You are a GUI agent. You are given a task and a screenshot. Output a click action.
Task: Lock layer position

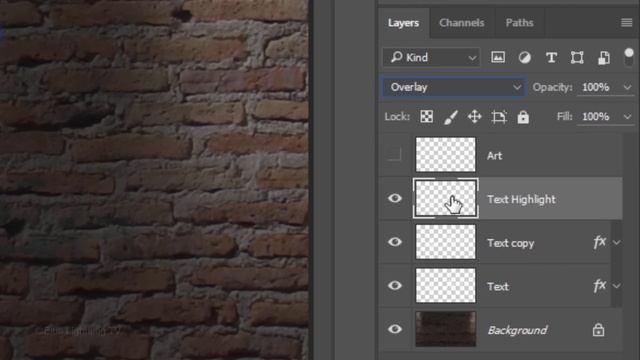coord(474,117)
